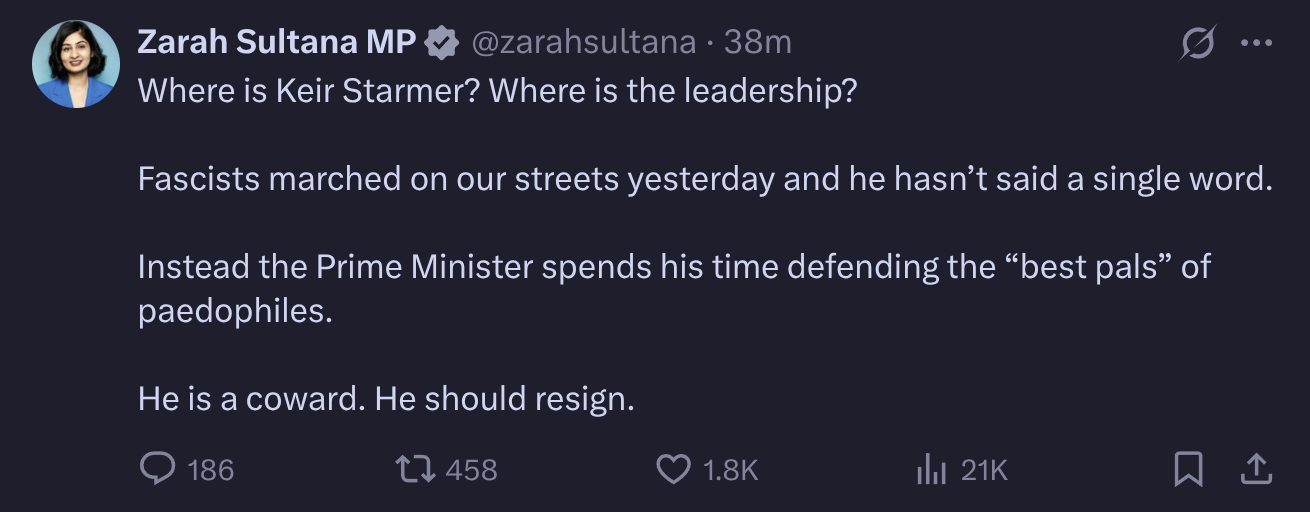
Task: Click the share upload arrow icon
Action: 1257,469
